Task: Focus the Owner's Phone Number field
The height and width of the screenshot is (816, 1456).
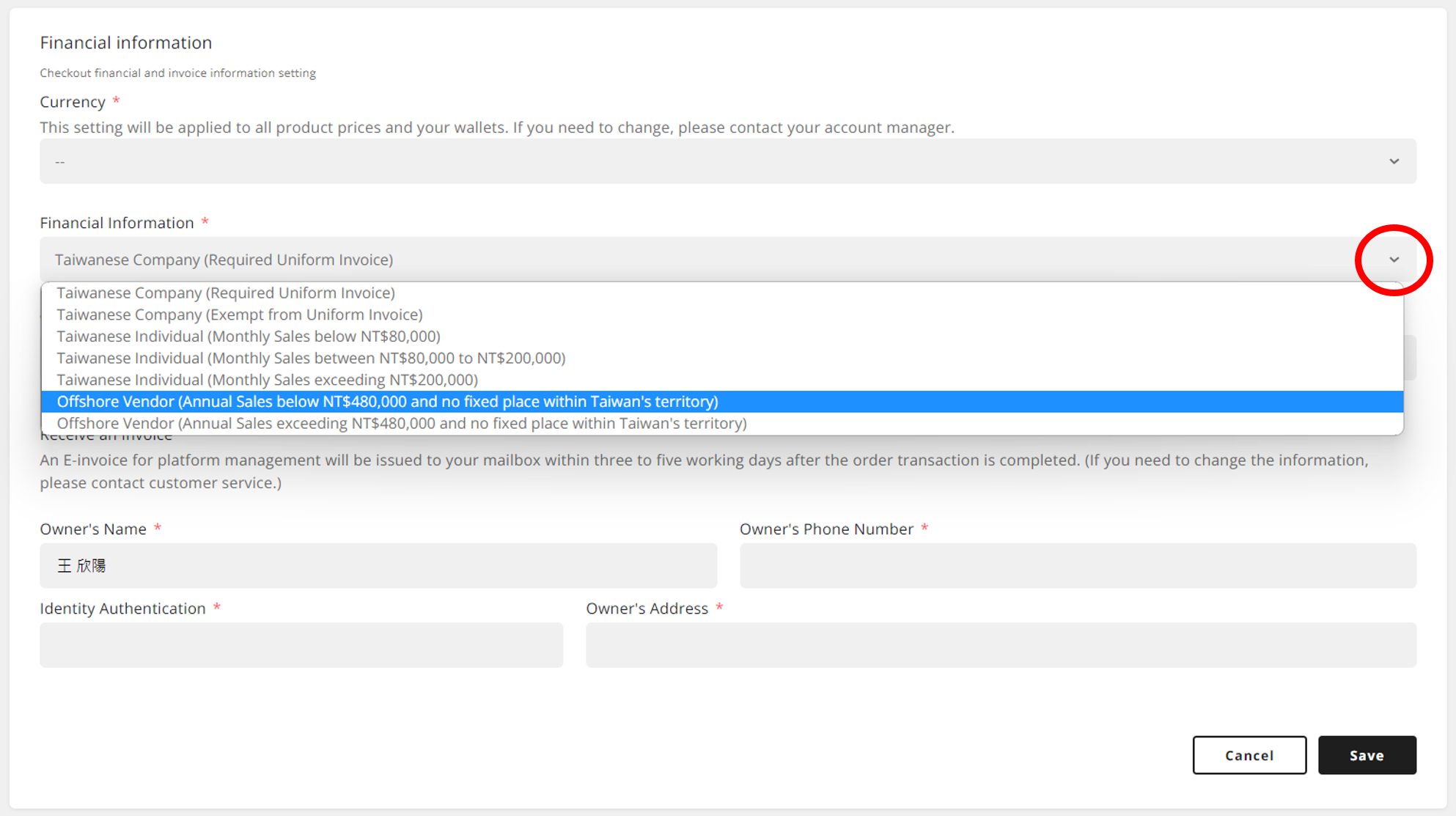Action: (x=1078, y=565)
